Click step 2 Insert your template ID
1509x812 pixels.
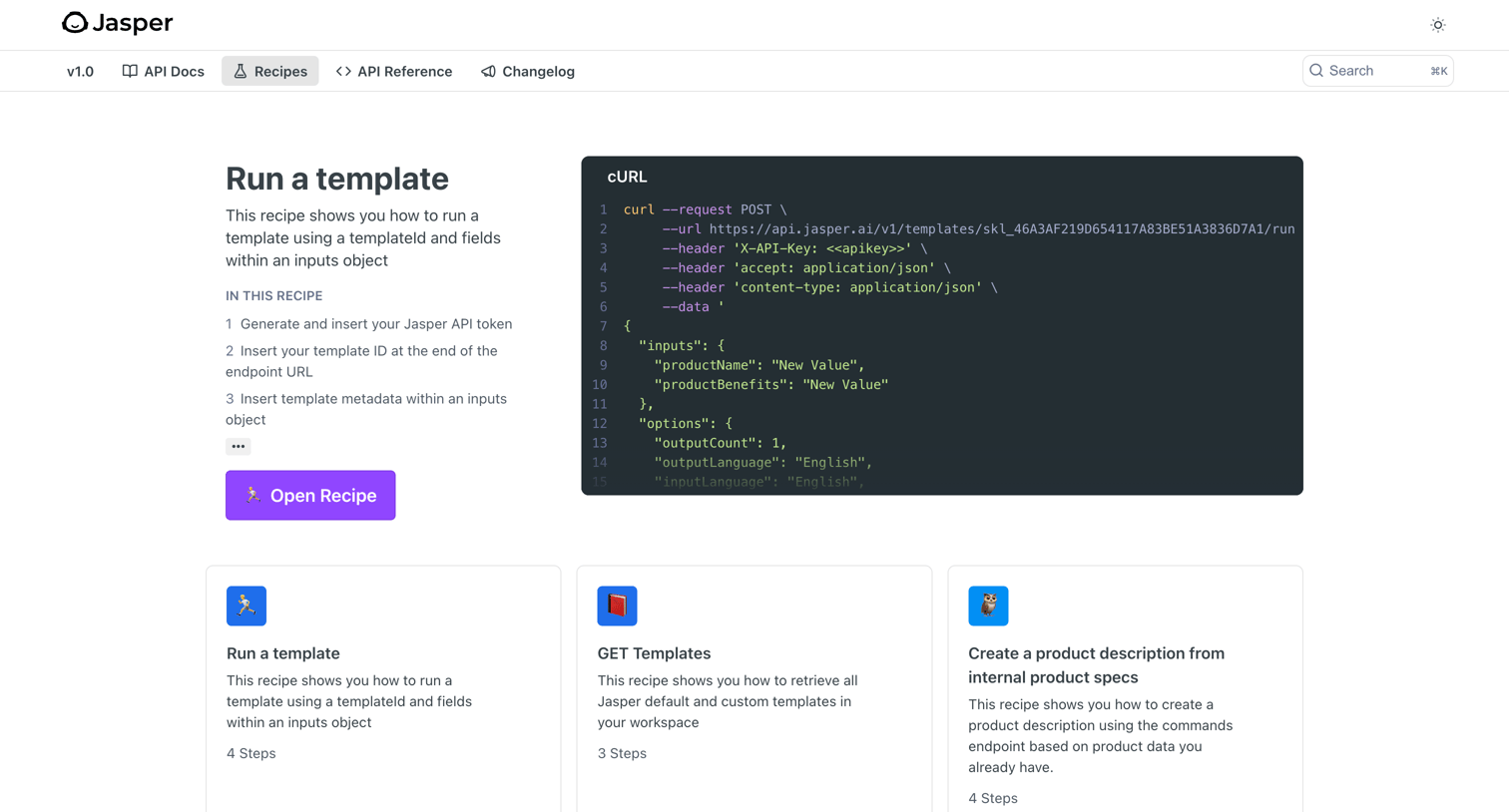361,361
